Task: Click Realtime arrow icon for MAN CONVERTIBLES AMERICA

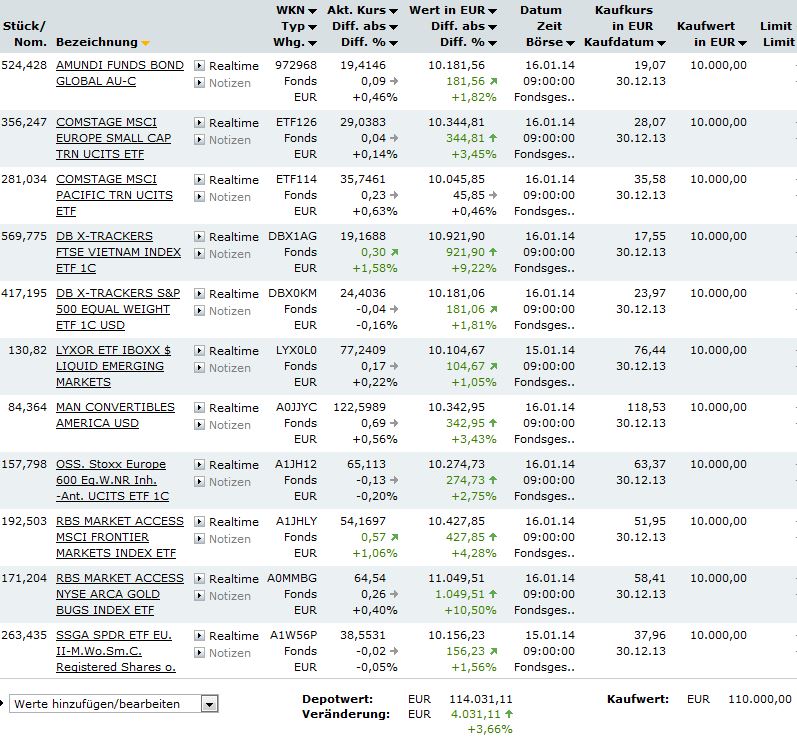Action: pos(199,407)
